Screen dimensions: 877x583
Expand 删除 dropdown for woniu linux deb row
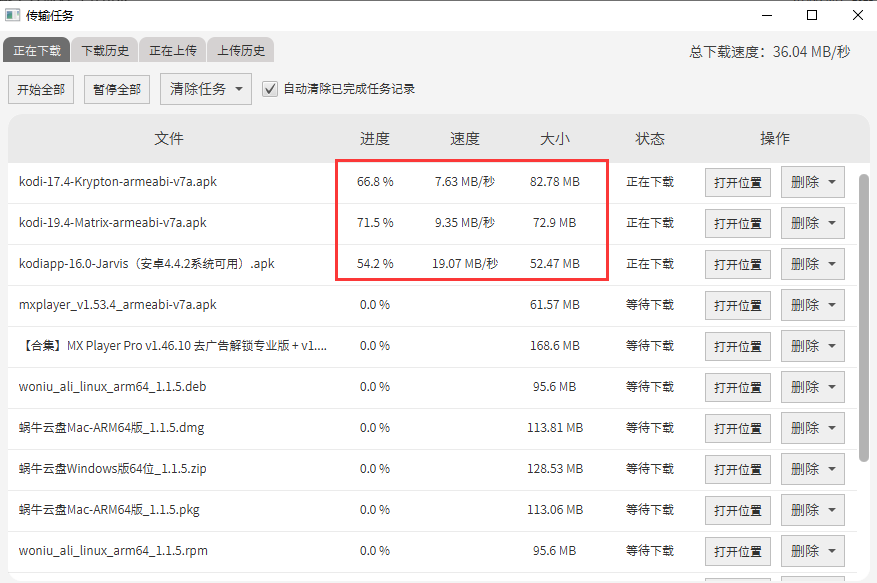pyautogui.click(x=813, y=387)
